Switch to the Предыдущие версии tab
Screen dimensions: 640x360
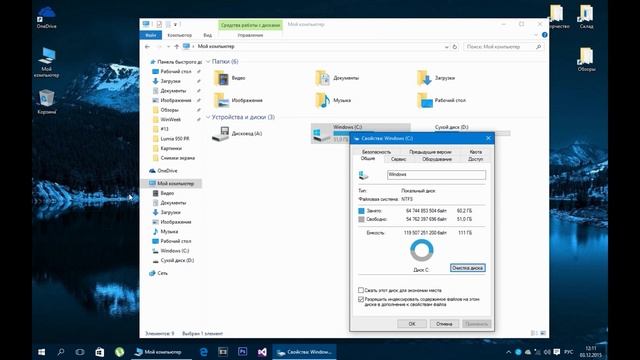430,152
